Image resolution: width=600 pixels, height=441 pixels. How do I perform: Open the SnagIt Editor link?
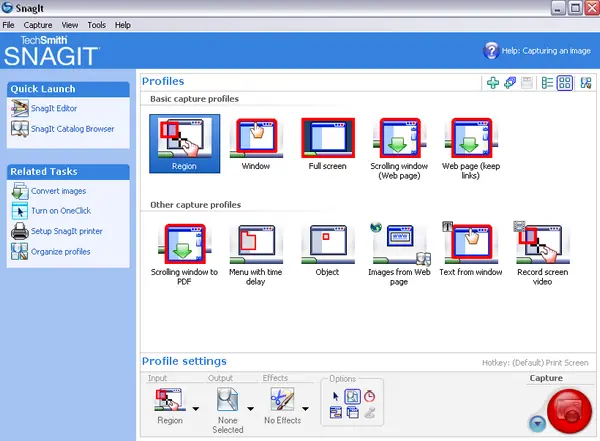click(54, 108)
